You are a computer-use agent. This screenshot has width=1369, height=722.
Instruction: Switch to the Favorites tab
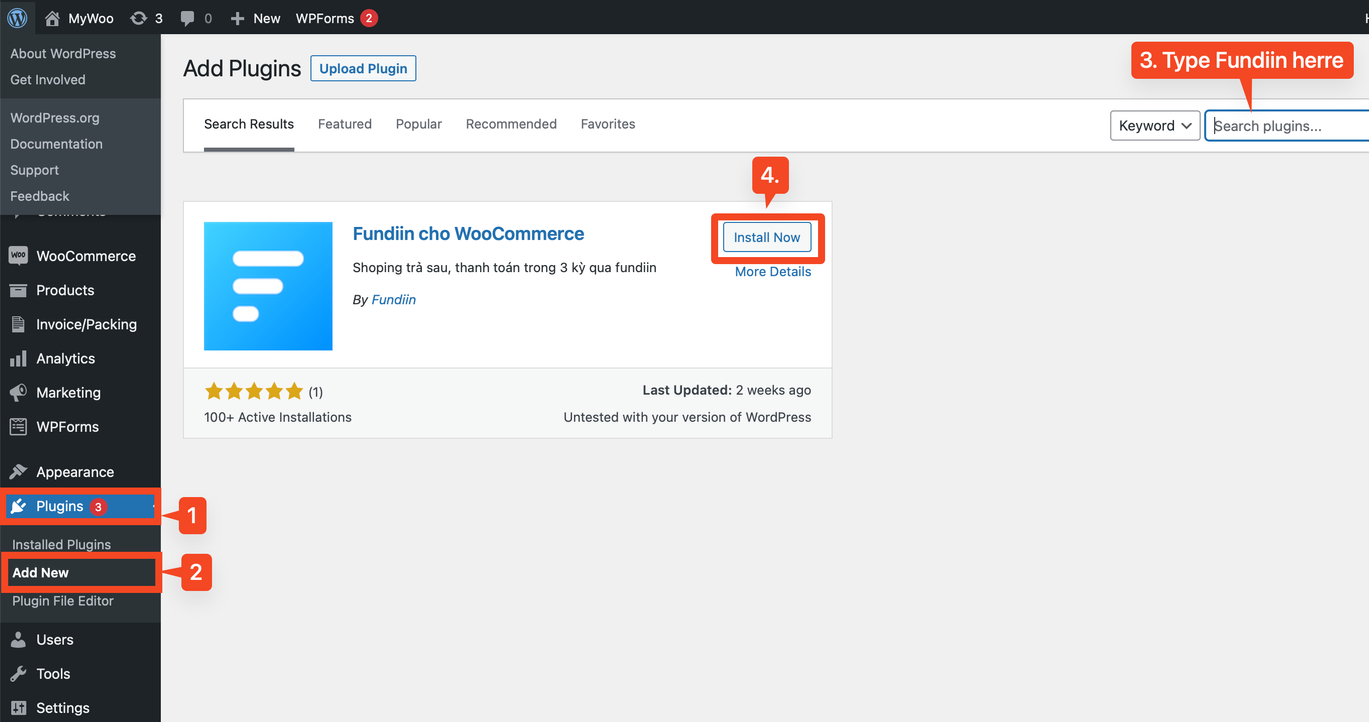click(608, 124)
